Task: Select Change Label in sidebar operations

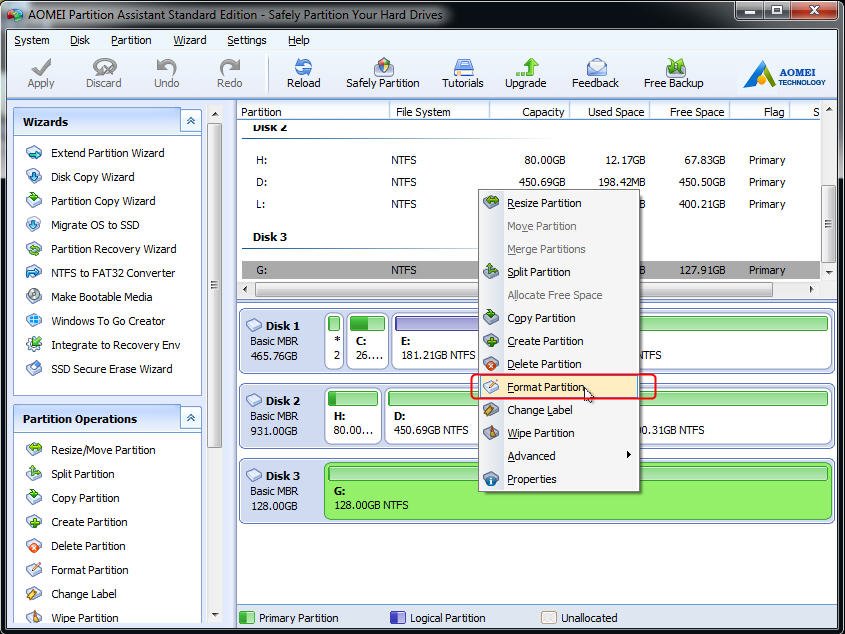Action: coord(71,594)
